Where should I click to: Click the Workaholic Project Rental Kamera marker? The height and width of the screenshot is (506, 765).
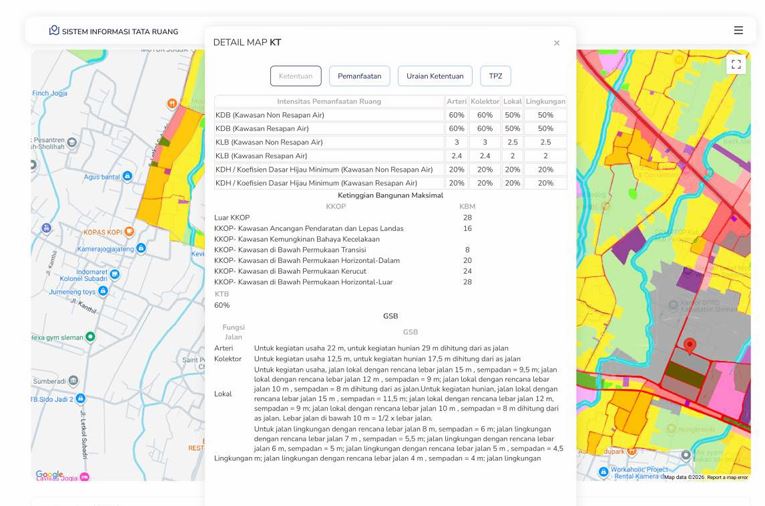604,472
